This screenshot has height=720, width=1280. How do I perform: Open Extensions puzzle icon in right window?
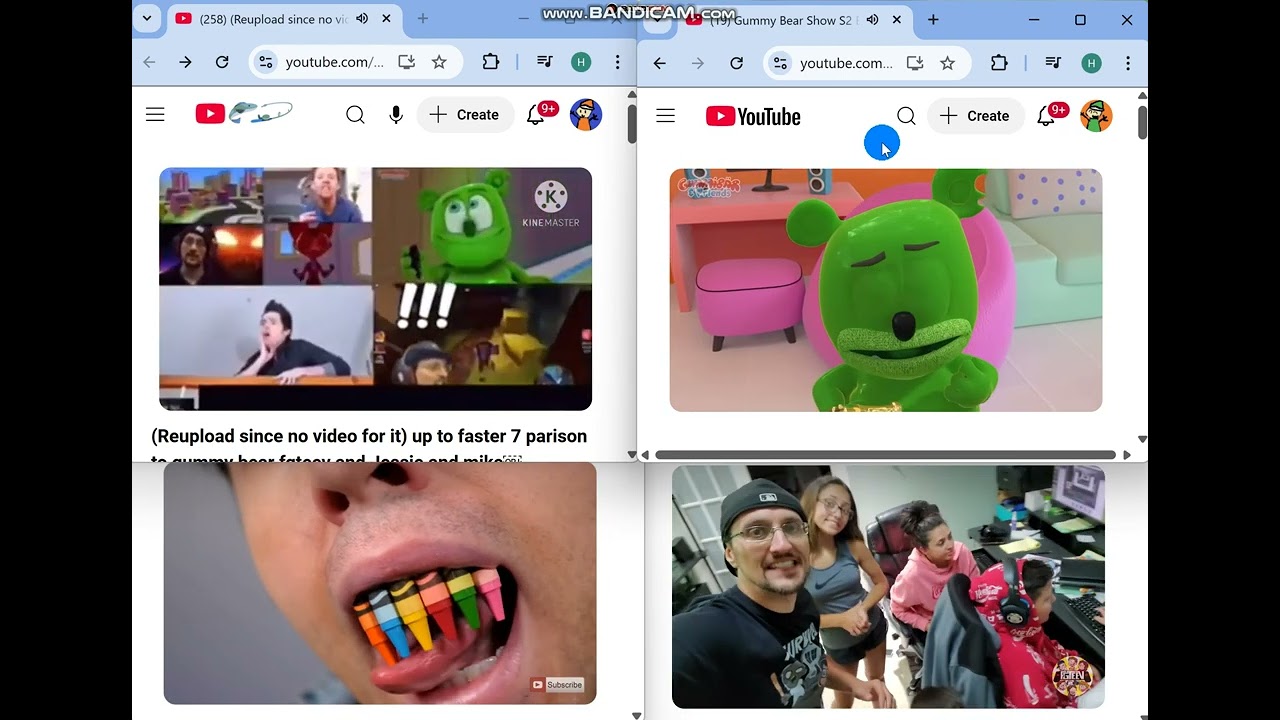coord(999,63)
